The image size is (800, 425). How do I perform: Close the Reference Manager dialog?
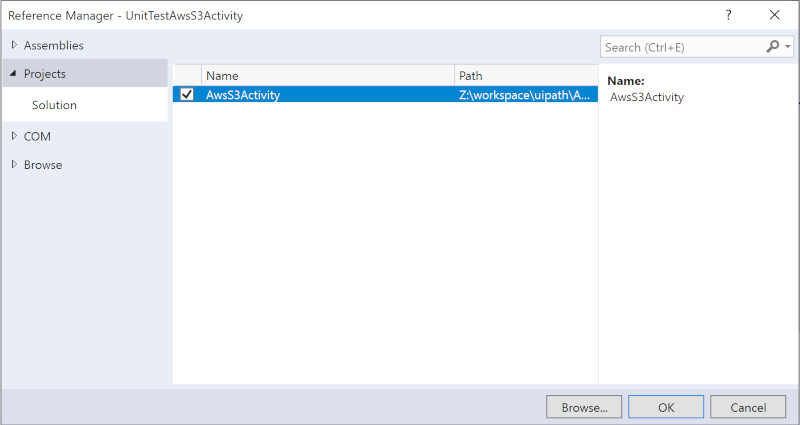click(x=774, y=15)
